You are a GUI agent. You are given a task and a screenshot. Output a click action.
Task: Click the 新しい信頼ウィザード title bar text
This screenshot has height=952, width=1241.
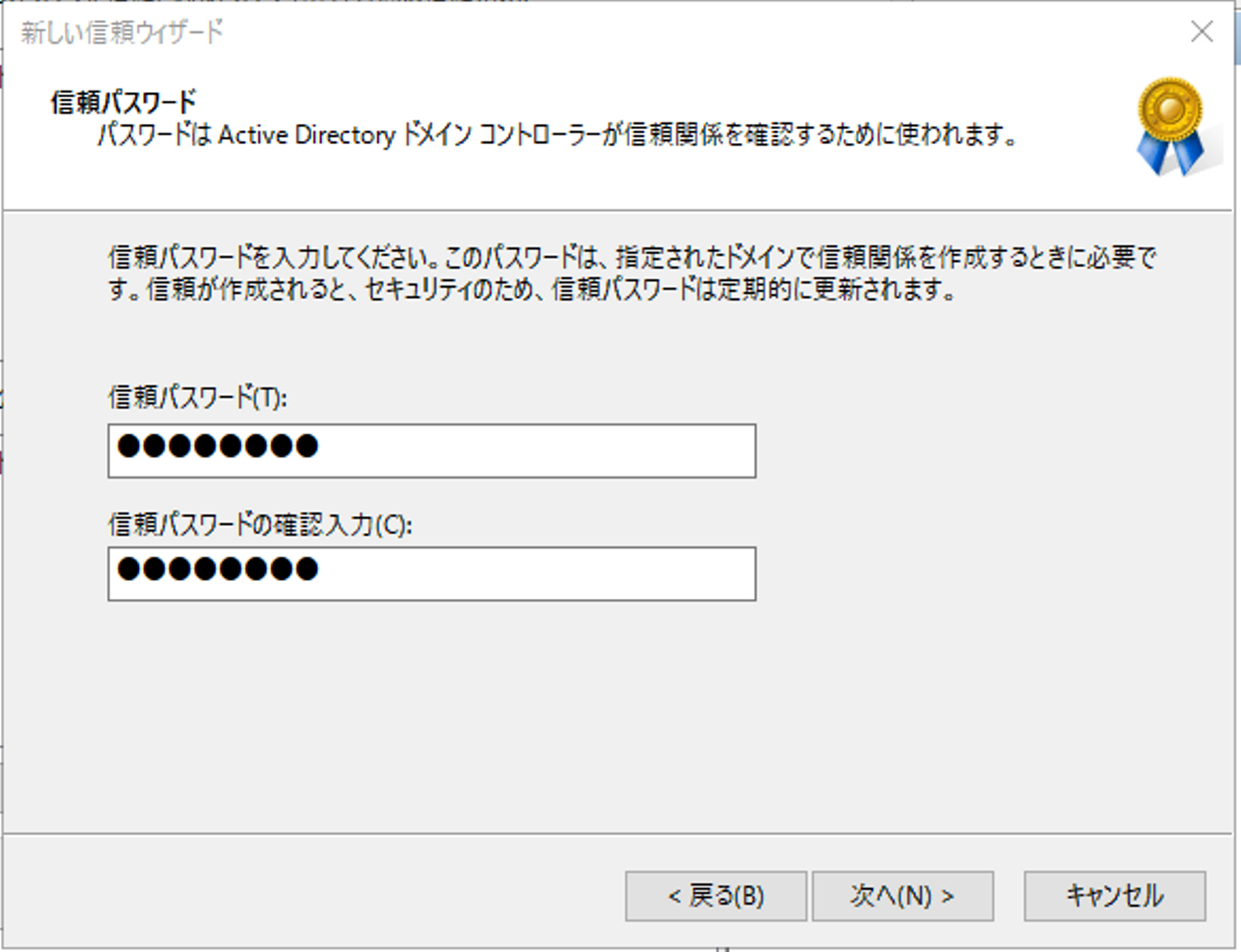(122, 33)
